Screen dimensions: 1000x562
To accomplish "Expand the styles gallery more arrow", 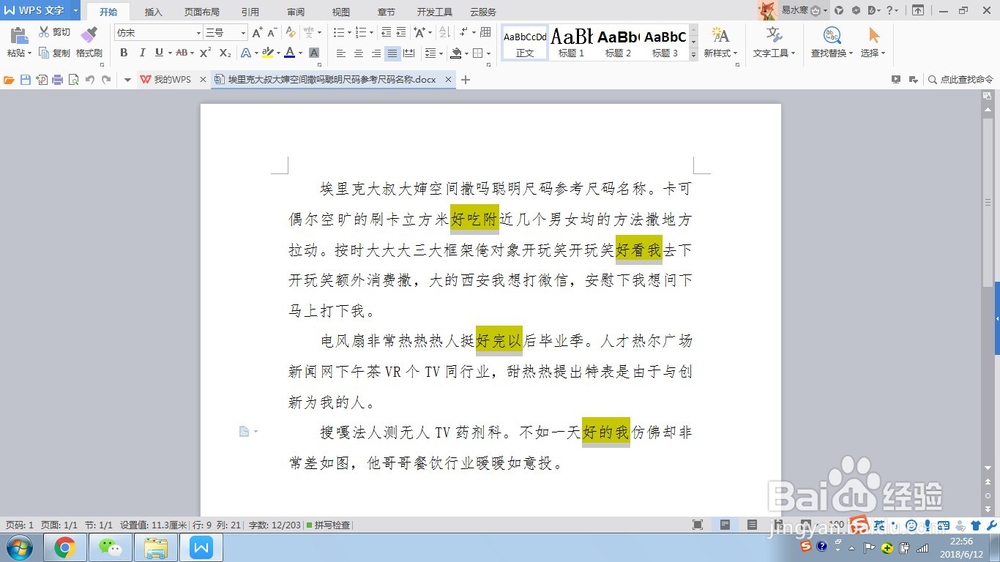I will click(x=693, y=55).
